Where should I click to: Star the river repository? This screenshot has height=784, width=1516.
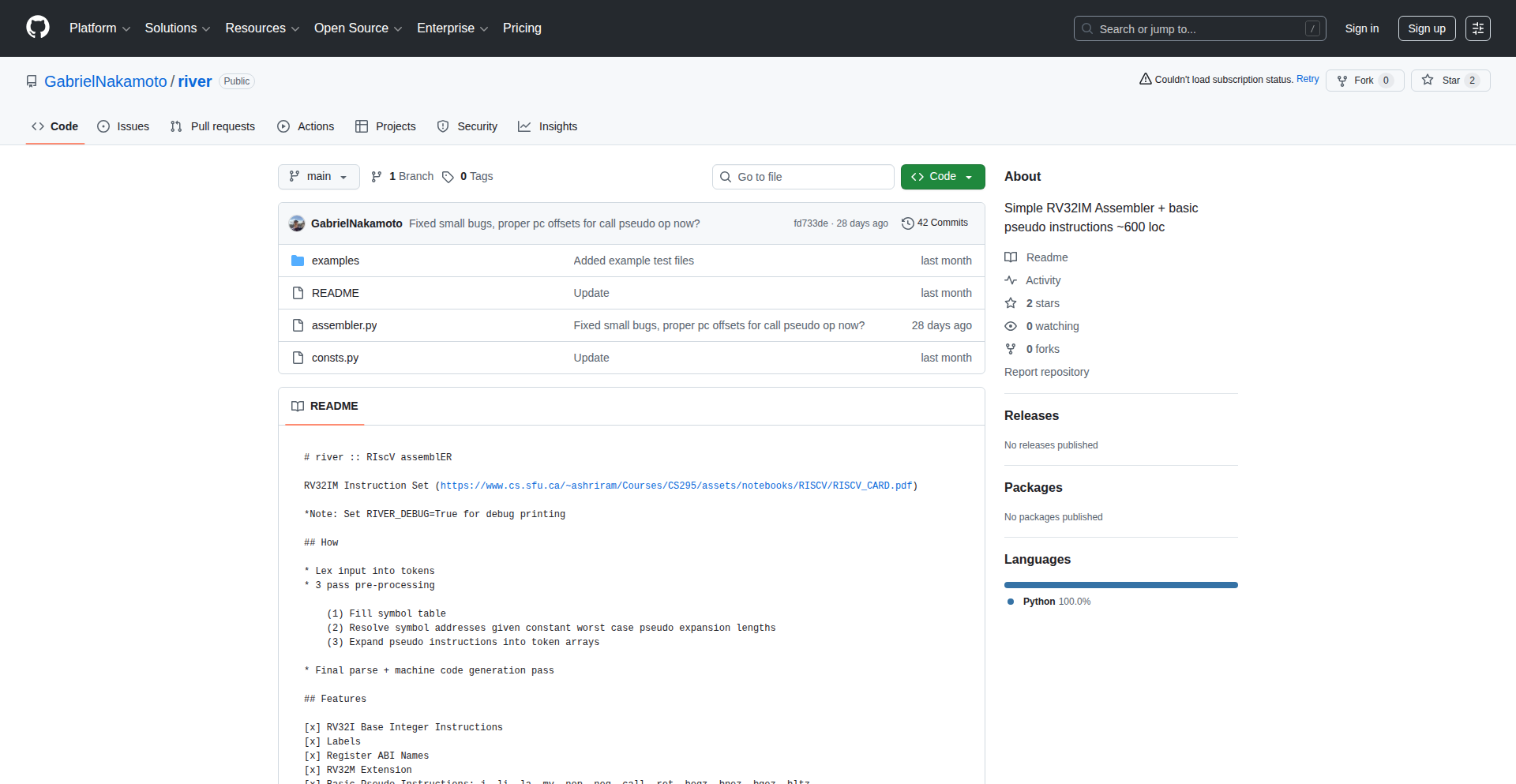coord(1450,81)
